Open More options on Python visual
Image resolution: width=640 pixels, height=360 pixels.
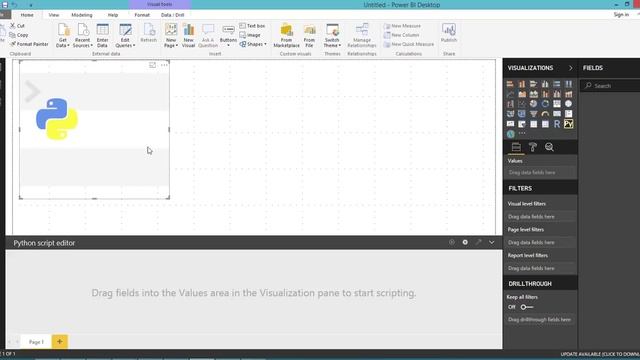(x=164, y=65)
